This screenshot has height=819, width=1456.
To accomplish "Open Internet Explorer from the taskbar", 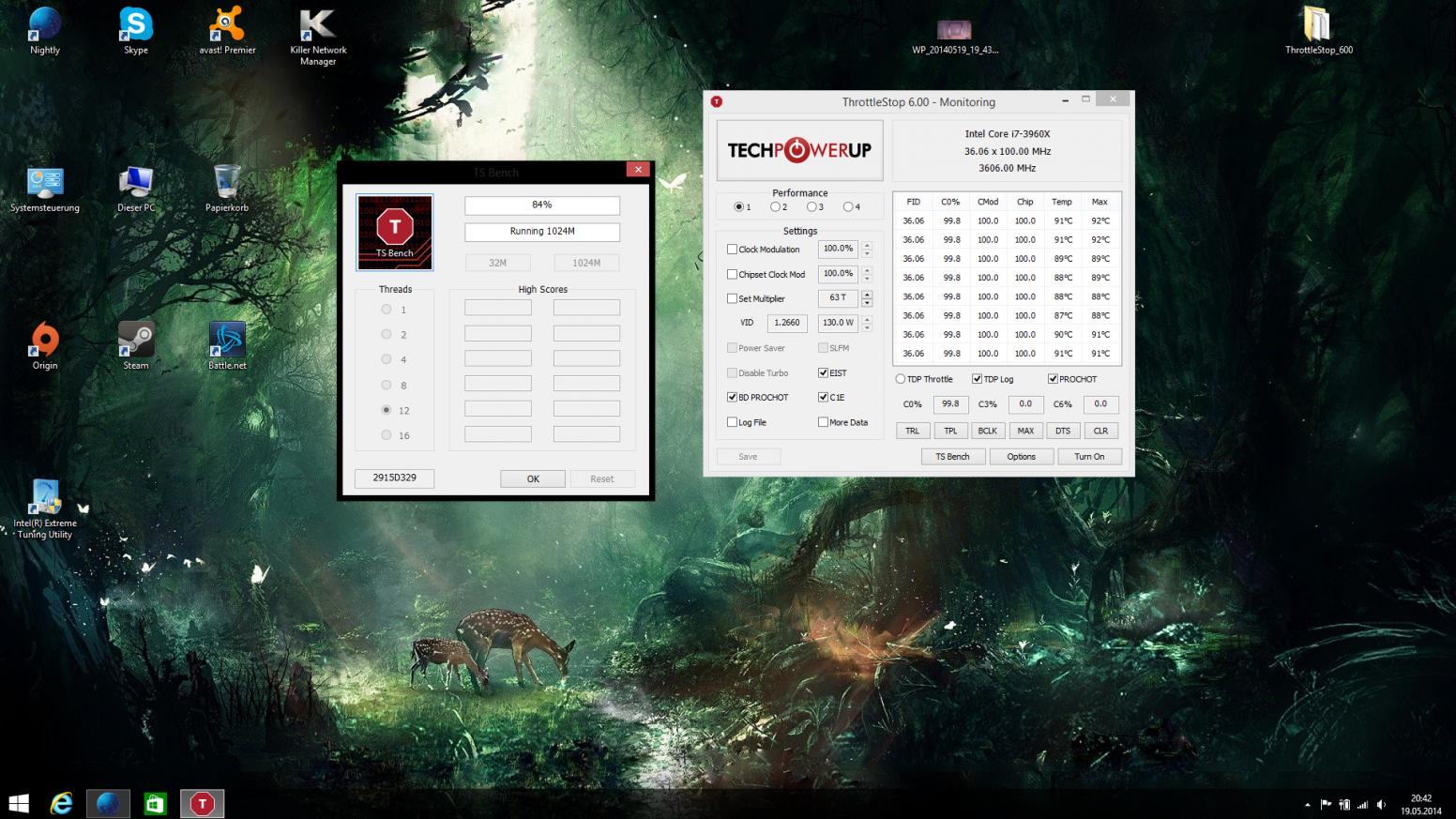I will pyautogui.click(x=62, y=803).
